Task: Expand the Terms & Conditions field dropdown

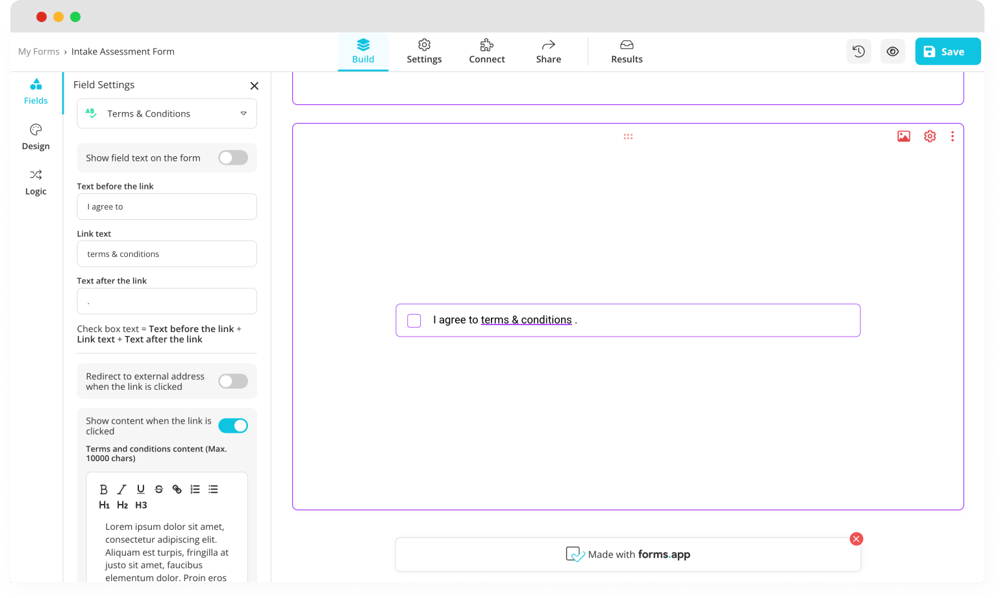Action: (243, 114)
